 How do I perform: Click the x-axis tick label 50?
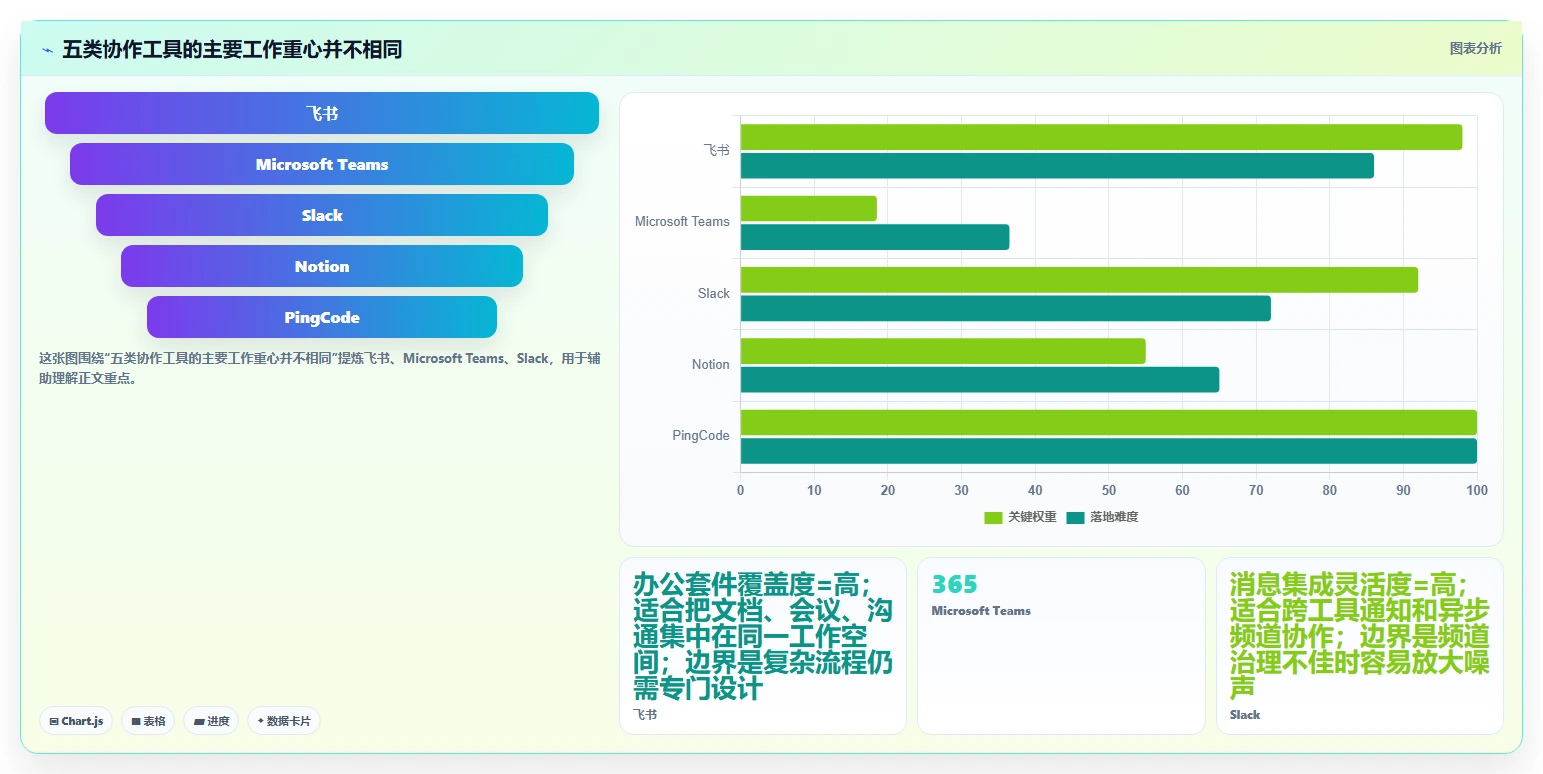[x=1109, y=490]
